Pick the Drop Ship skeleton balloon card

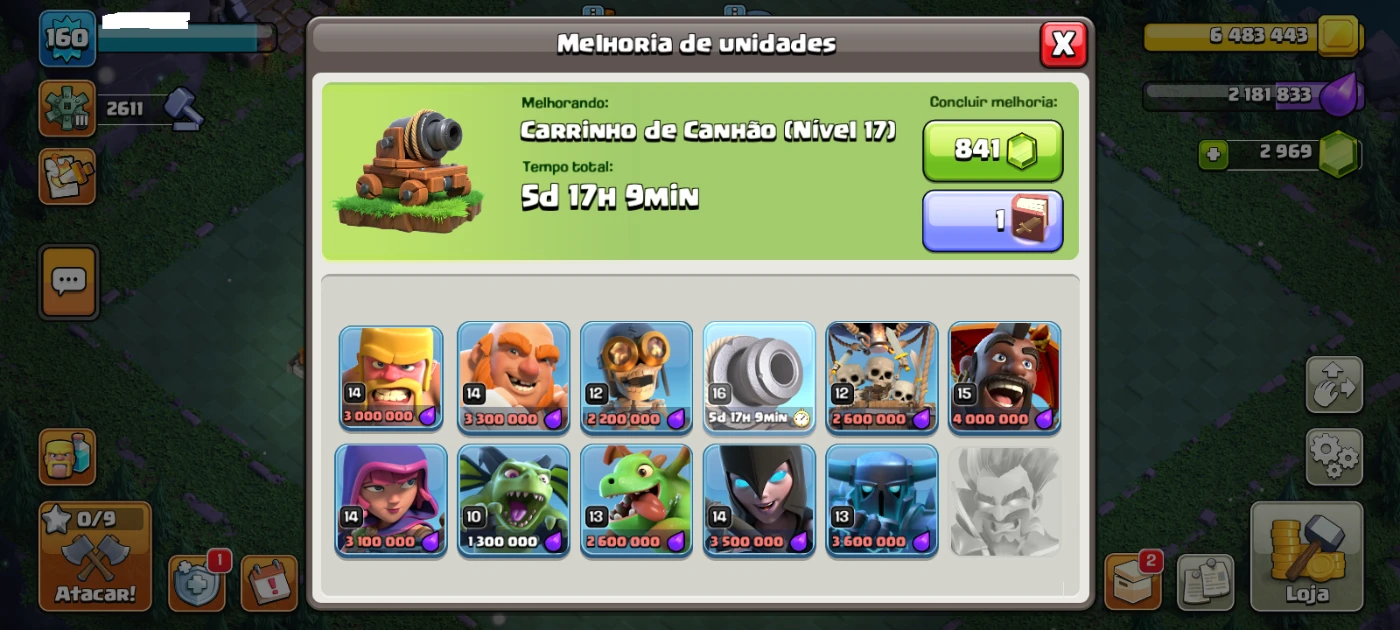pos(882,377)
